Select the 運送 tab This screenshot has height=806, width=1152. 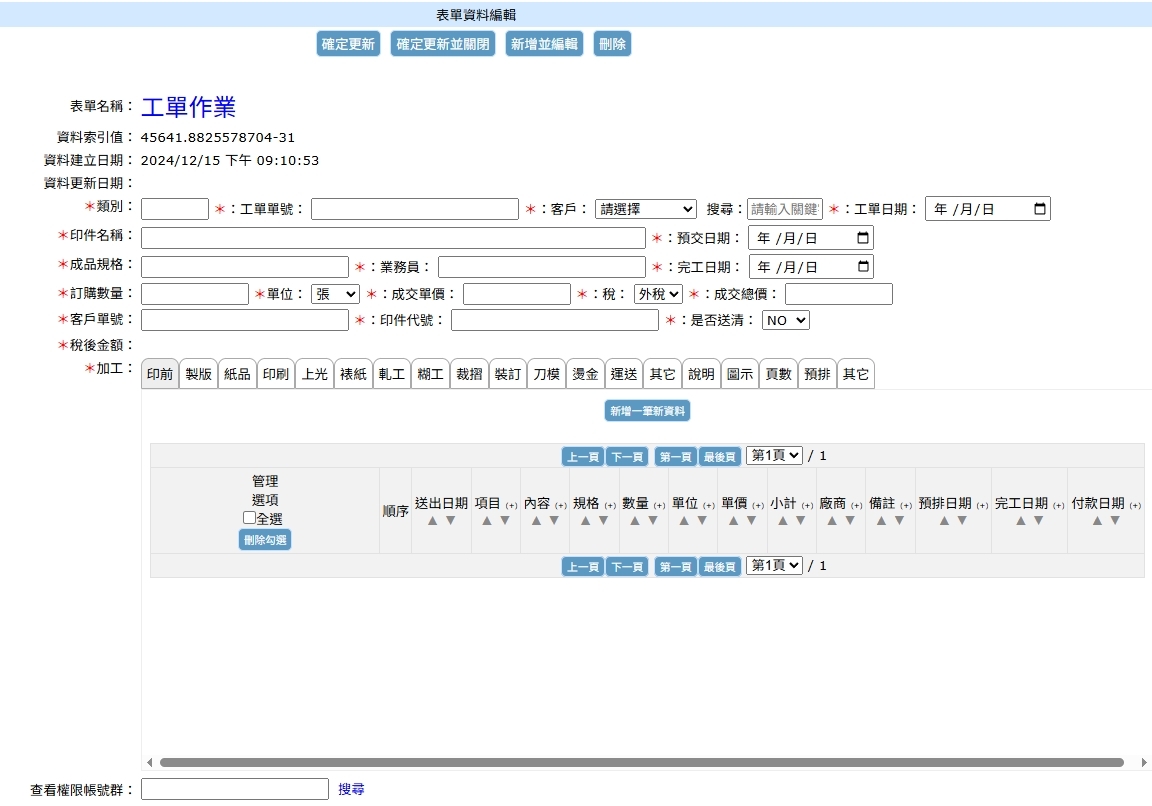point(624,374)
